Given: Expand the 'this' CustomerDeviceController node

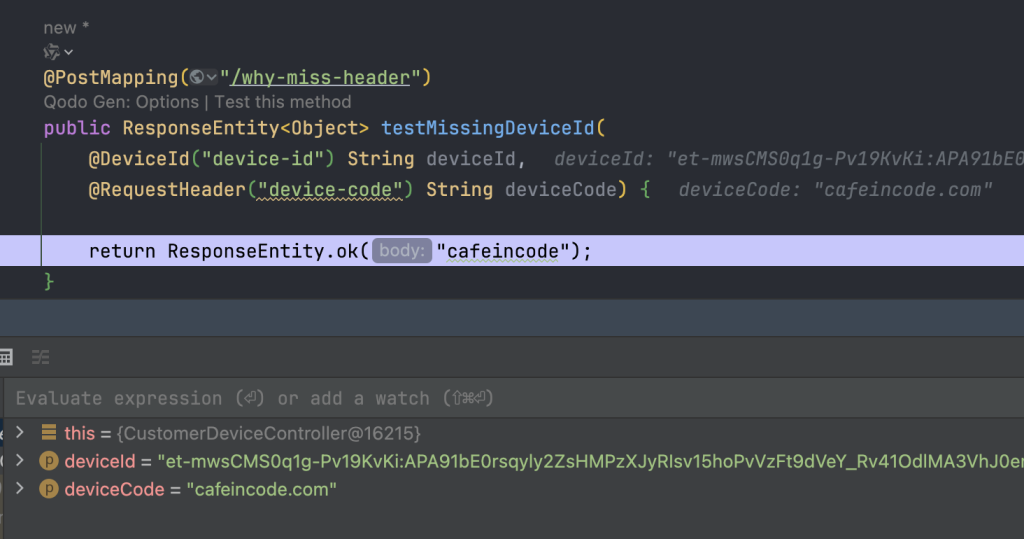Looking at the screenshot, I should (x=19, y=433).
